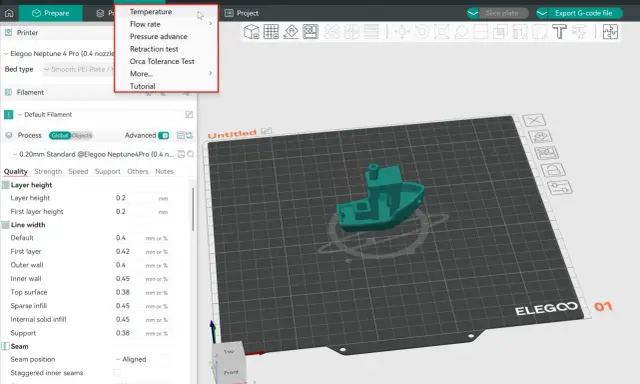Choose Pressure advance menu item

pos(166,36)
